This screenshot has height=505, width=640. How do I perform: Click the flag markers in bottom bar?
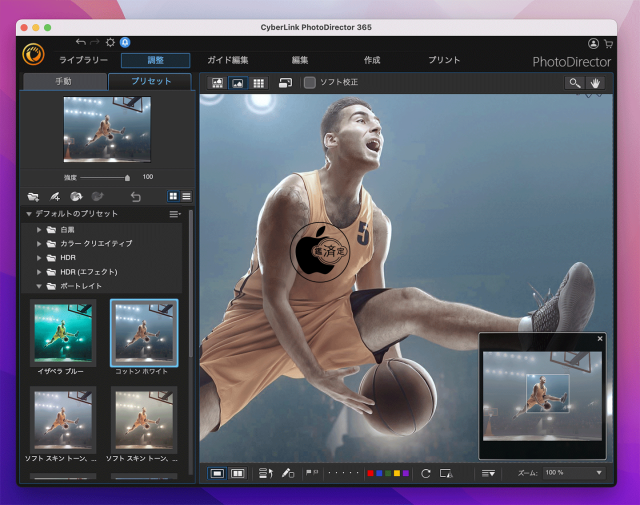[x=312, y=473]
